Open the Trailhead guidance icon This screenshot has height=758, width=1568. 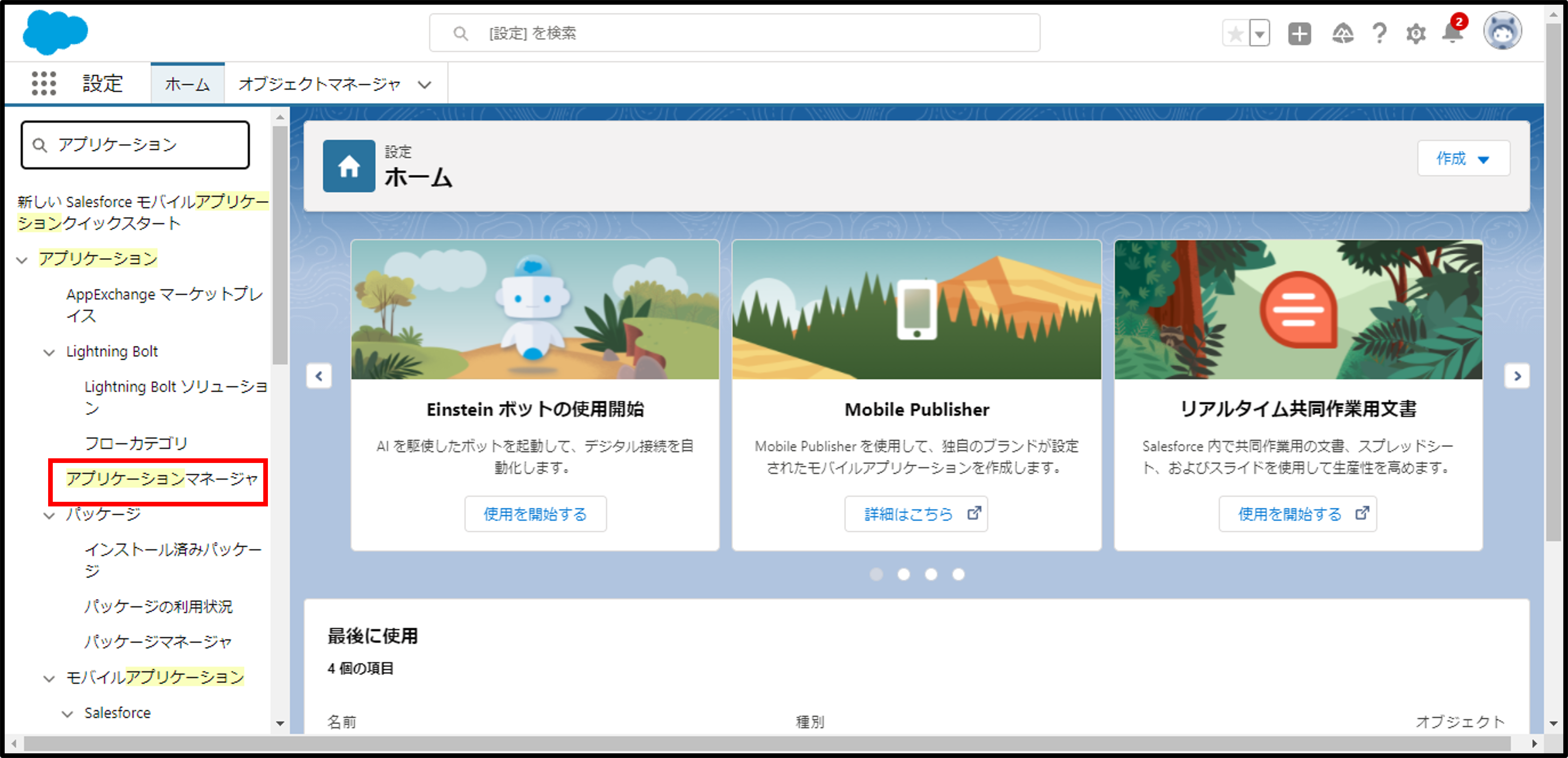[1342, 34]
